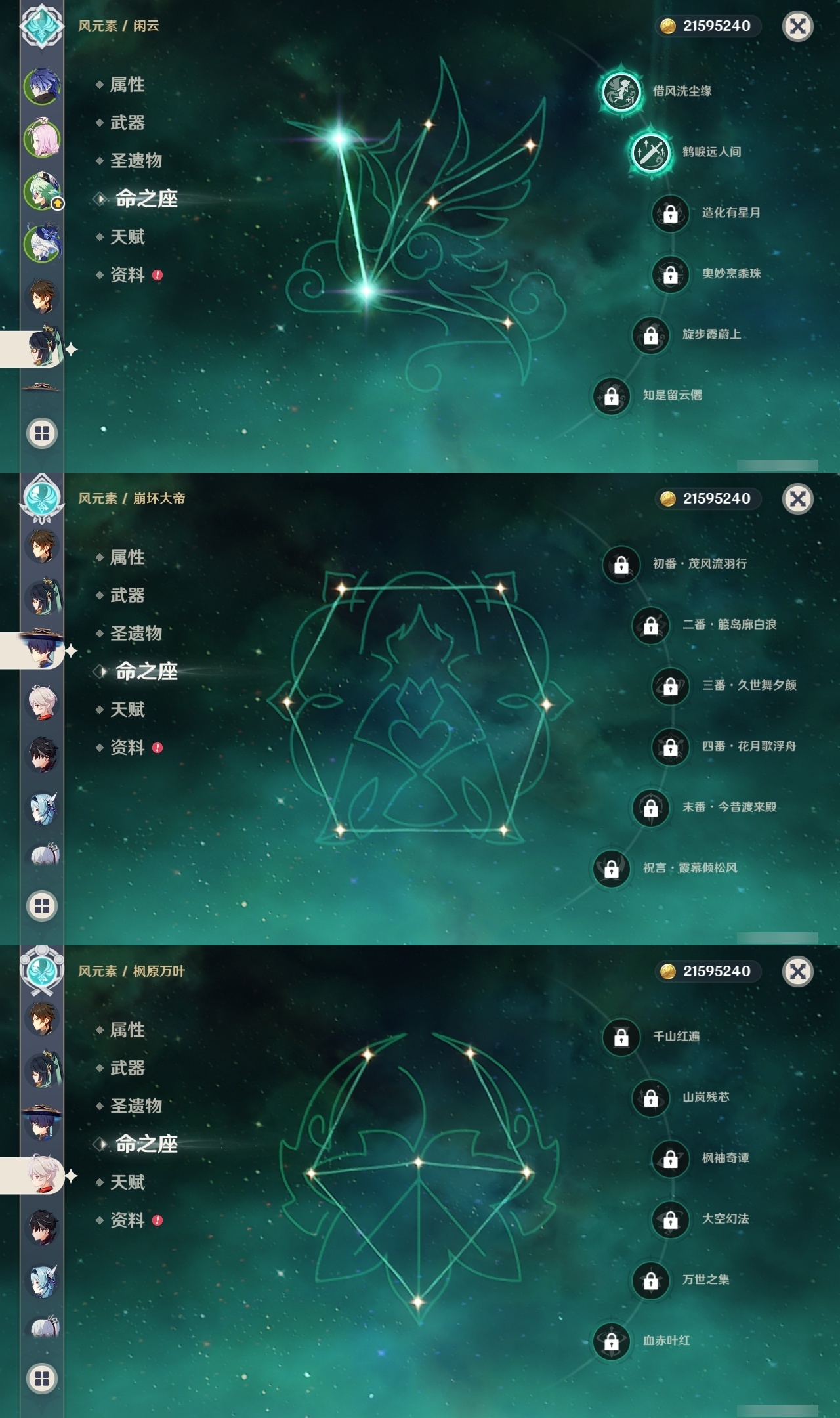
Task: Select locked node 初番·茂风流羽行
Action: 621,564
